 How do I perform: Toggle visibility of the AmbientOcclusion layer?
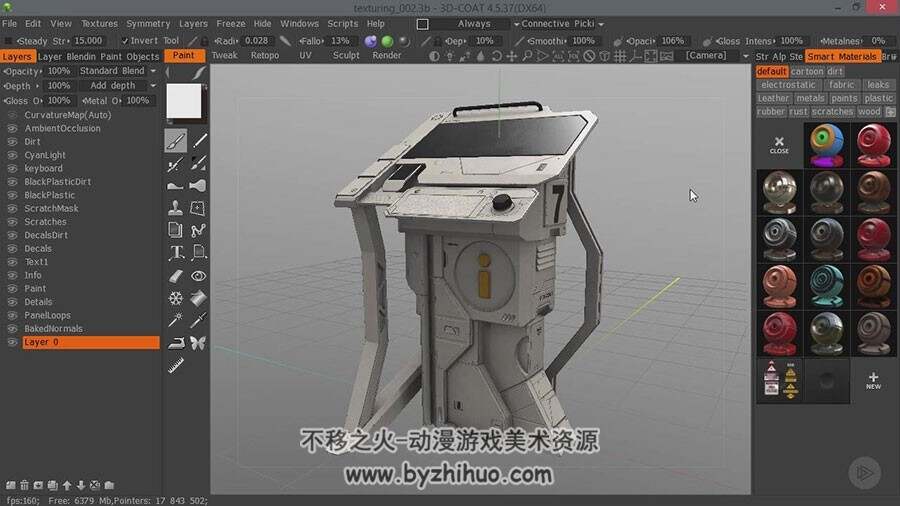coord(11,129)
